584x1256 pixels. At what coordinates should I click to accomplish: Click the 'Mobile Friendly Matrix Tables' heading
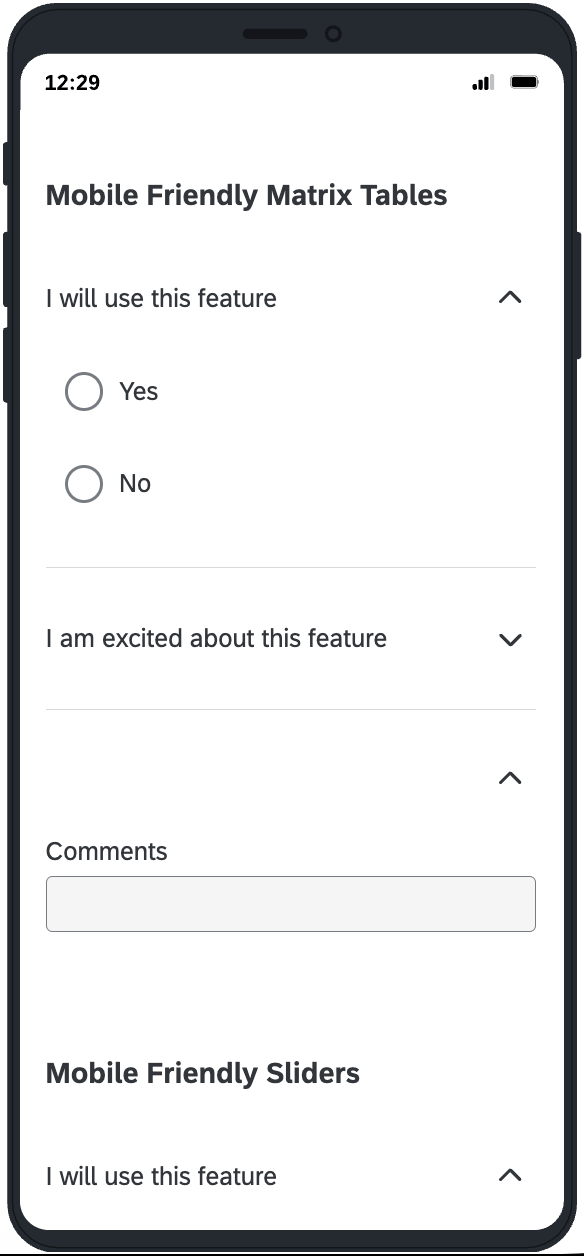coord(246,195)
